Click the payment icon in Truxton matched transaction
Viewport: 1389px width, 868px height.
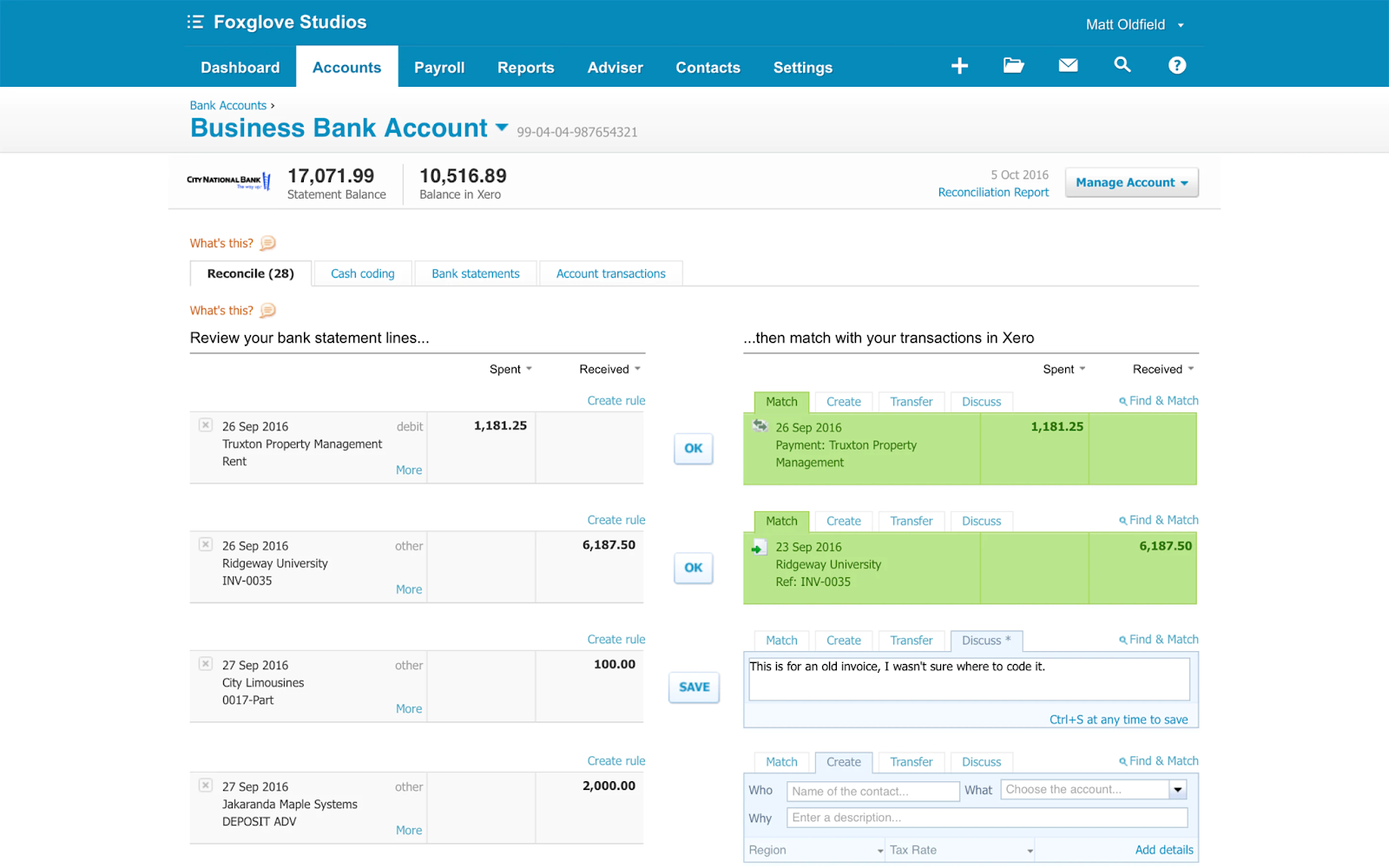760,425
